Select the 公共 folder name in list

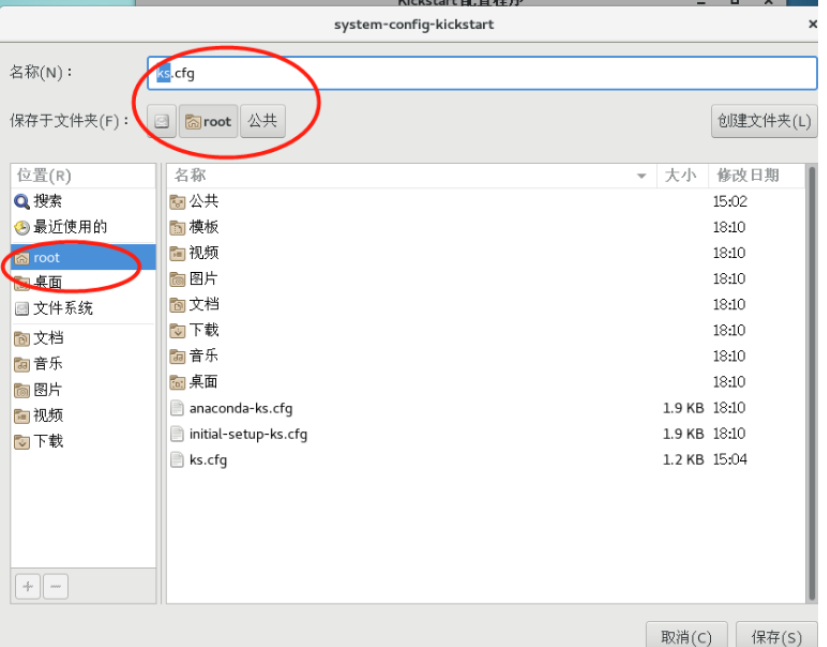pos(204,201)
